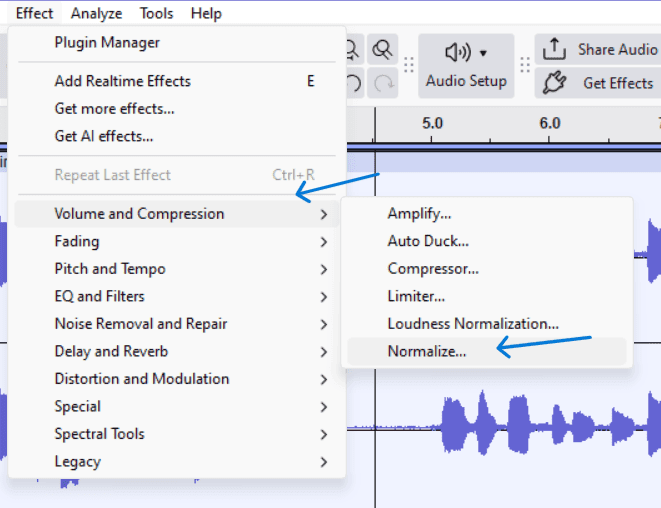Click the 6.0 mark on the timeline ruler
Screen dimensions: 661x508
click(550, 124)
